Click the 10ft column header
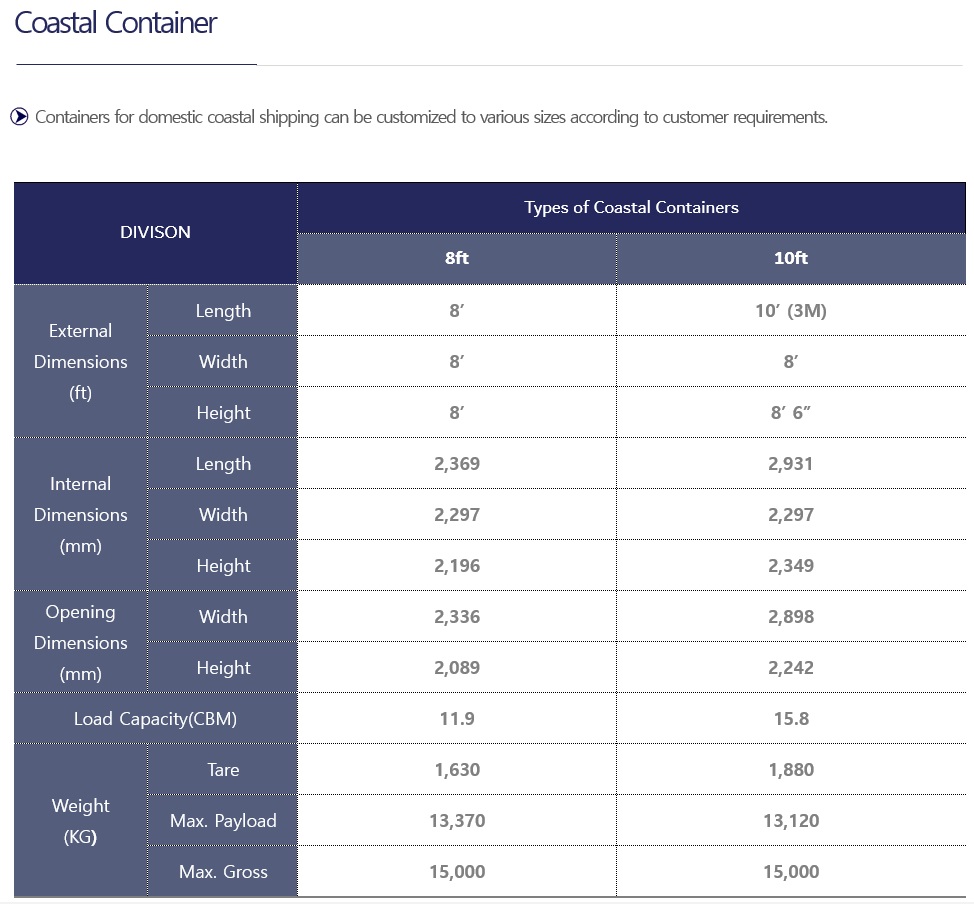 pyautogui.click(x=791, y=258)
